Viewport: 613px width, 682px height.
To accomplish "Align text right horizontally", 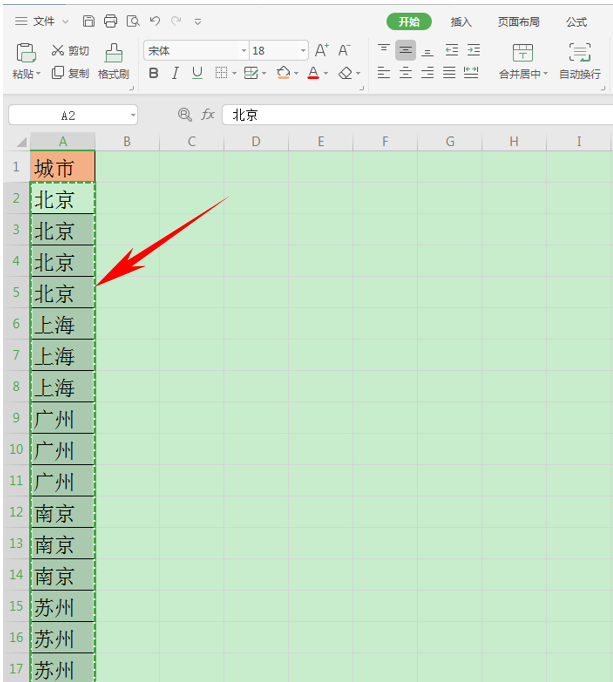I will 428,73.
